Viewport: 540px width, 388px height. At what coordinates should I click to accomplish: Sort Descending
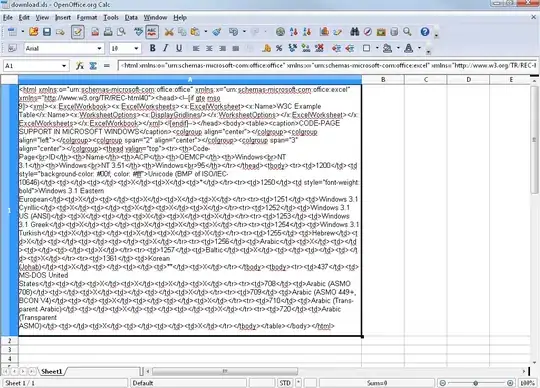coord(307,32)
